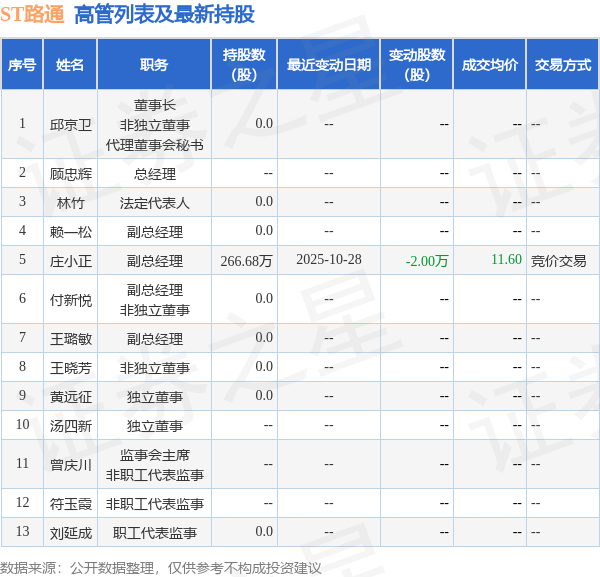Click the '成交均价' column header
Viewport: 600px width, 577px height.
490,65
